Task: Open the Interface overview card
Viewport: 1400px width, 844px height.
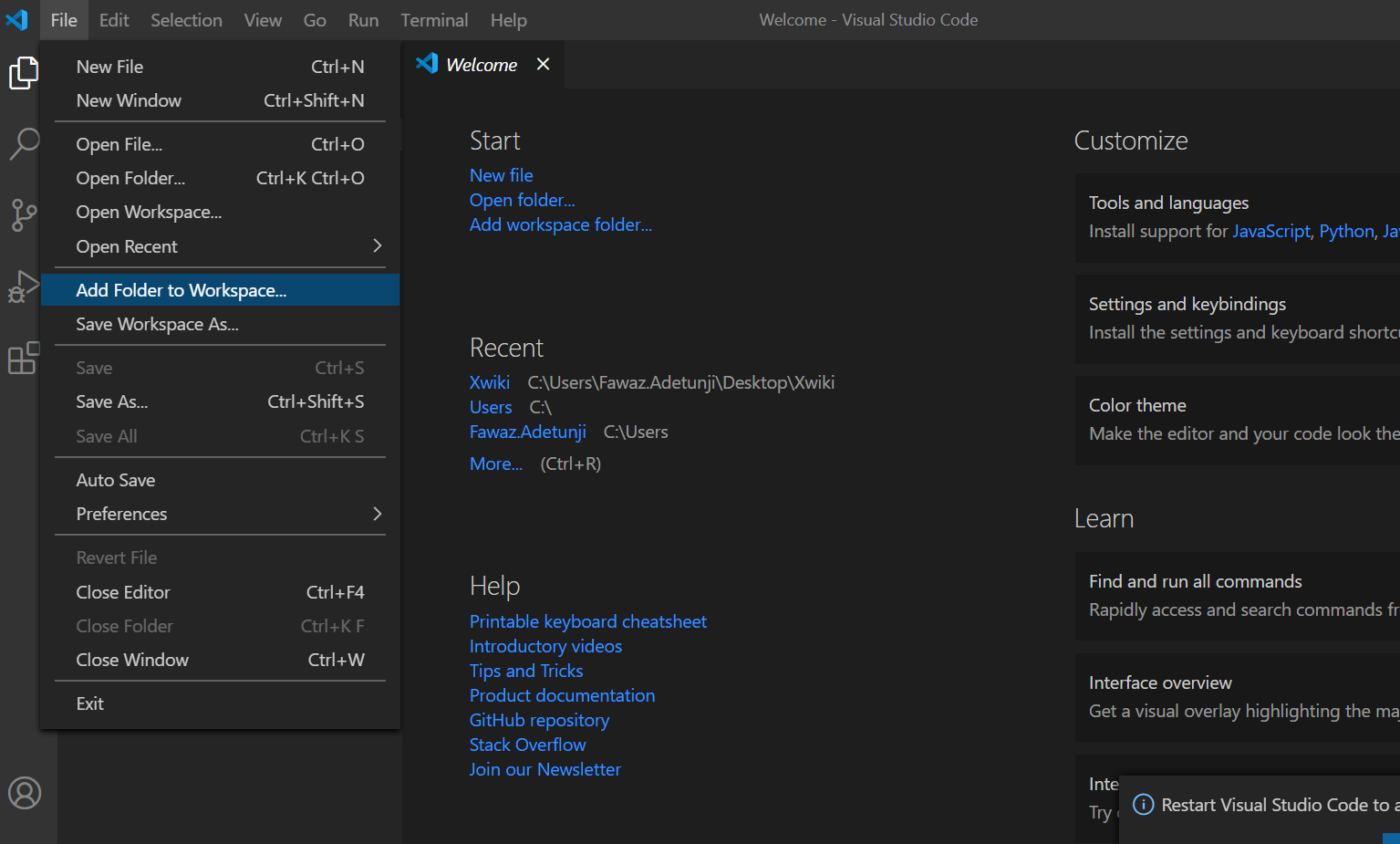Action: click(x=1238, y=697)
